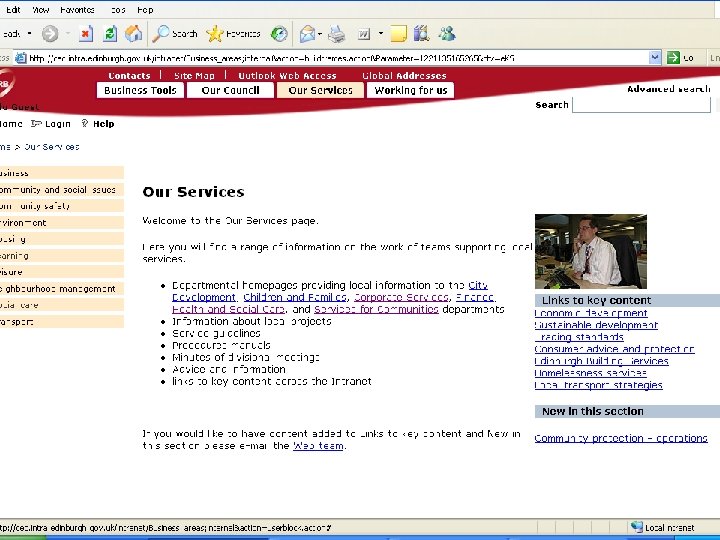Click the Forward navigation arrow
Image resolution: width=720 pixels, height=540 pixels.
coord(50,34)
